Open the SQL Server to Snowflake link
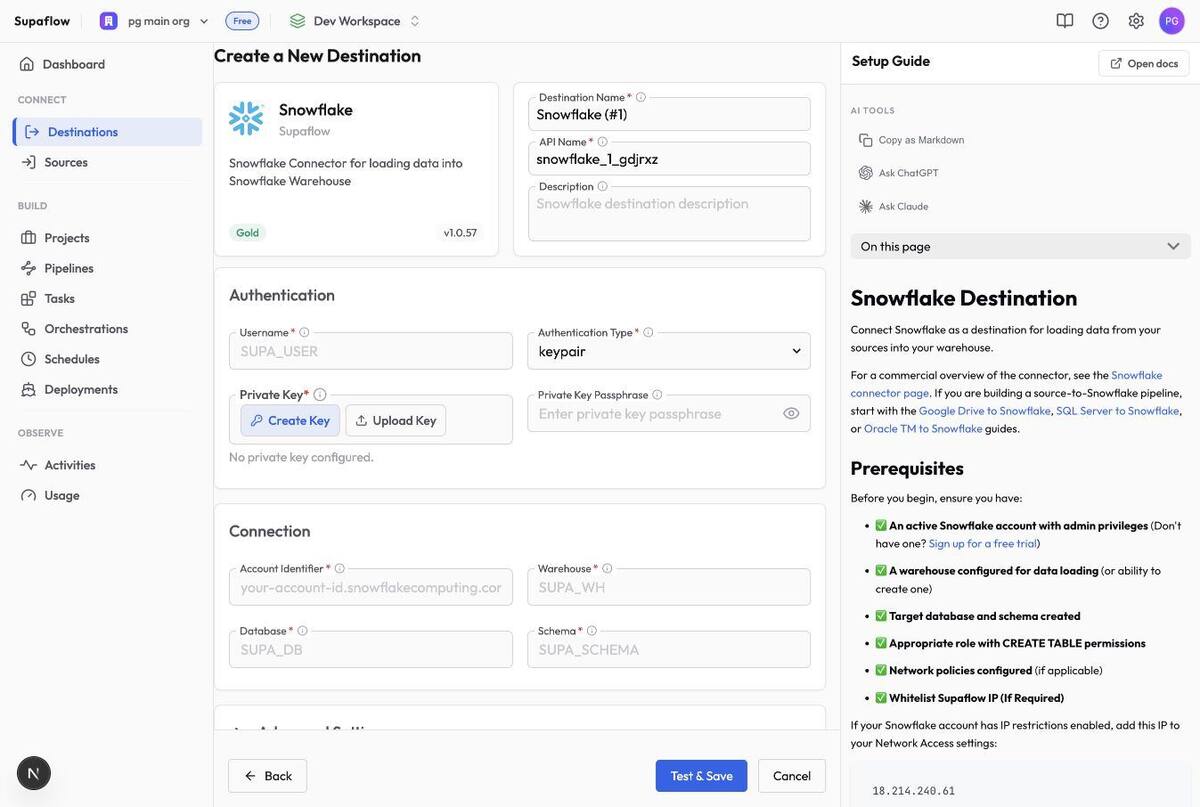 [x=1118, y=410]
